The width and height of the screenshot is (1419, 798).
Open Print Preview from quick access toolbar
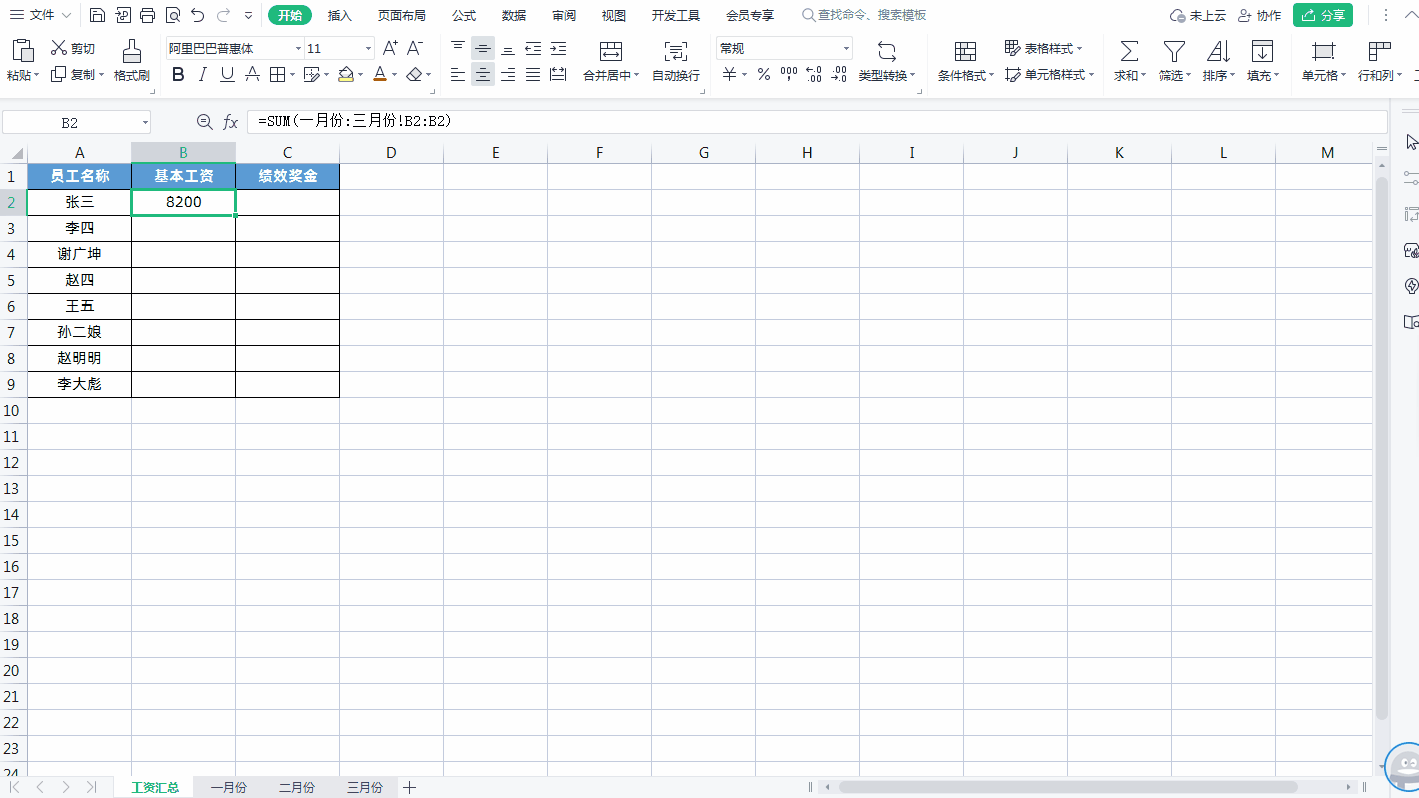point(173,15)
